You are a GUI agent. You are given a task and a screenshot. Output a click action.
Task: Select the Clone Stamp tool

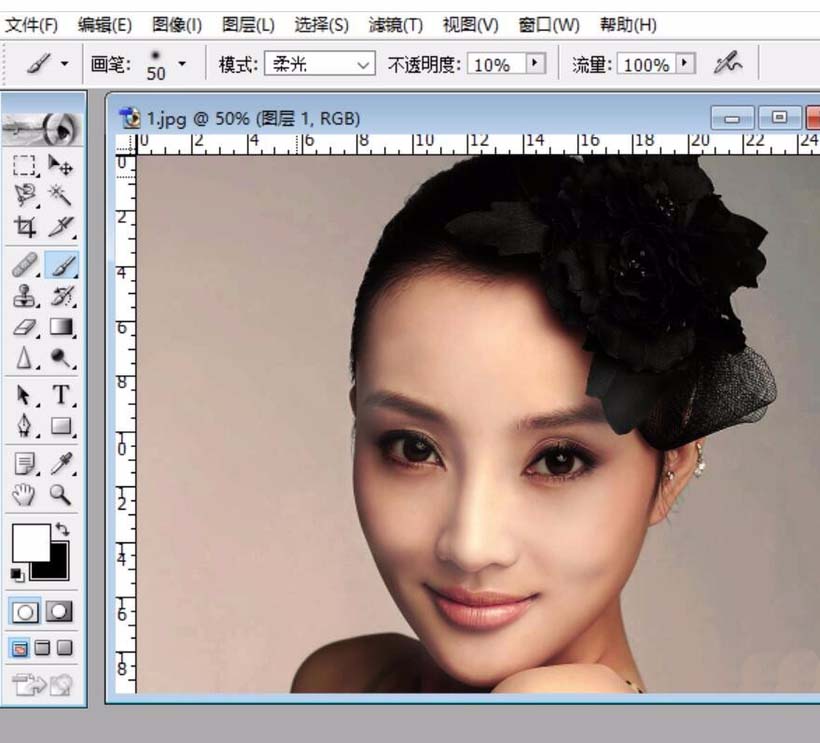(26, 296)
